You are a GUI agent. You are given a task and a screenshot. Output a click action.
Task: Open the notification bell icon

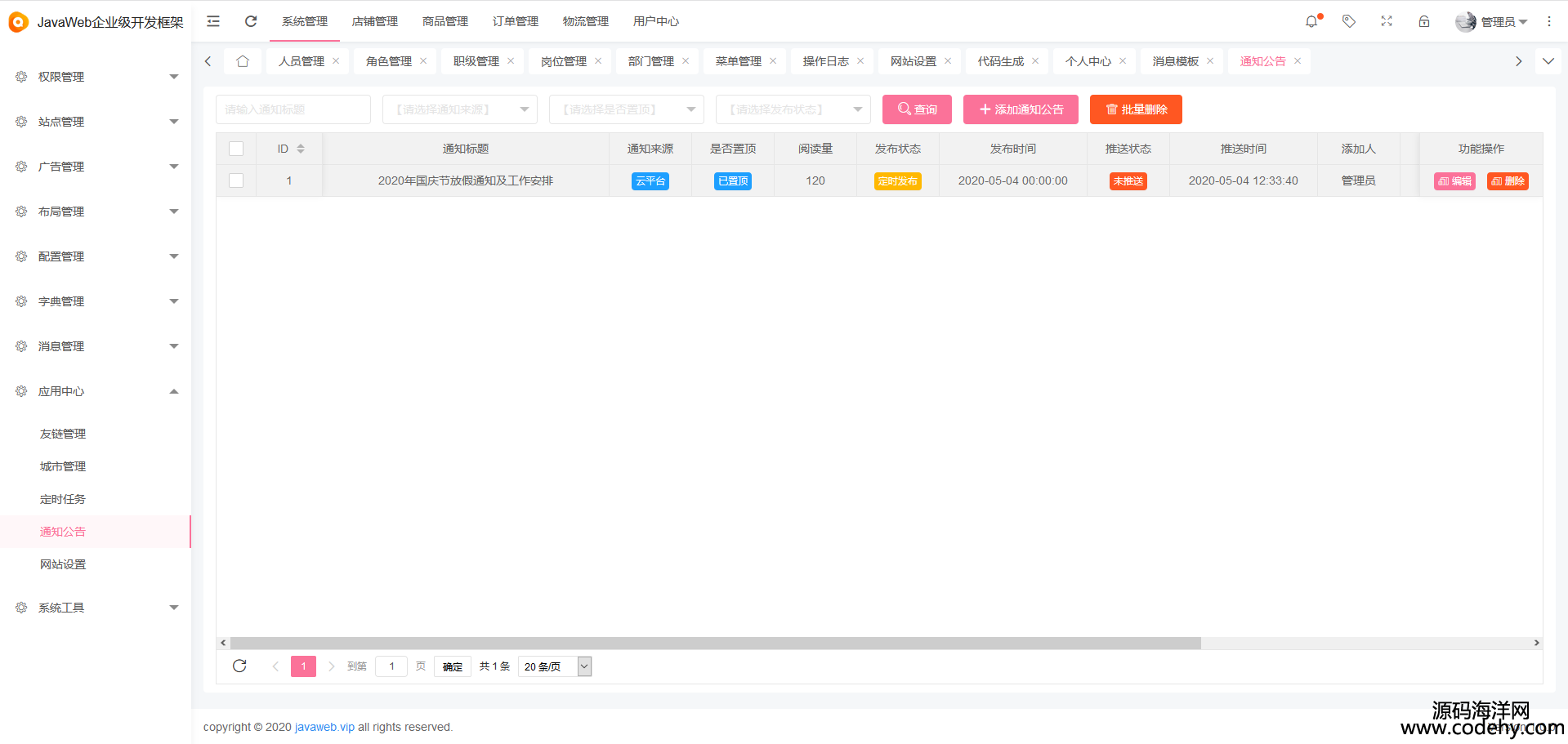1311,22
